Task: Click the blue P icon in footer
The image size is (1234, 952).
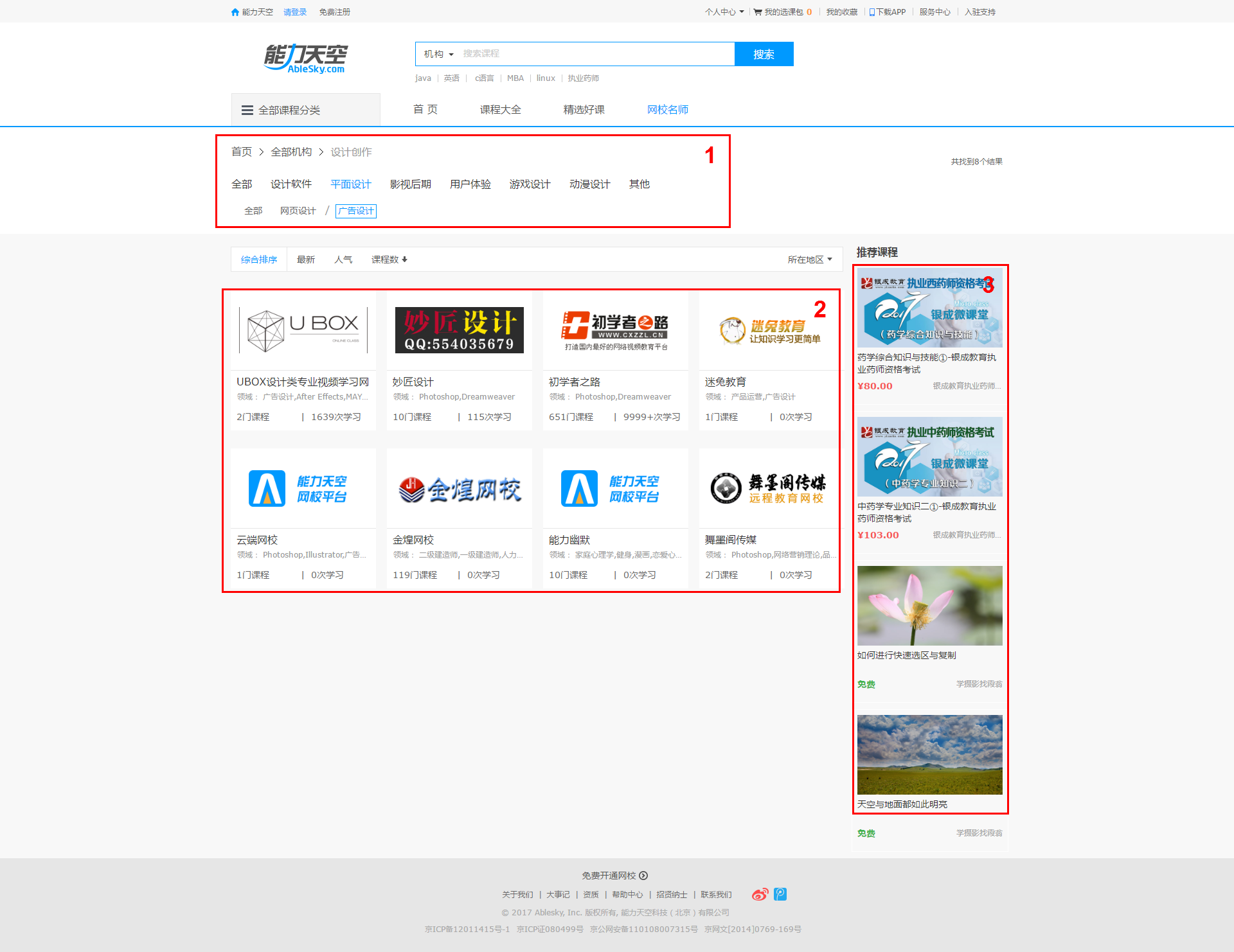Action: (780, 894)
